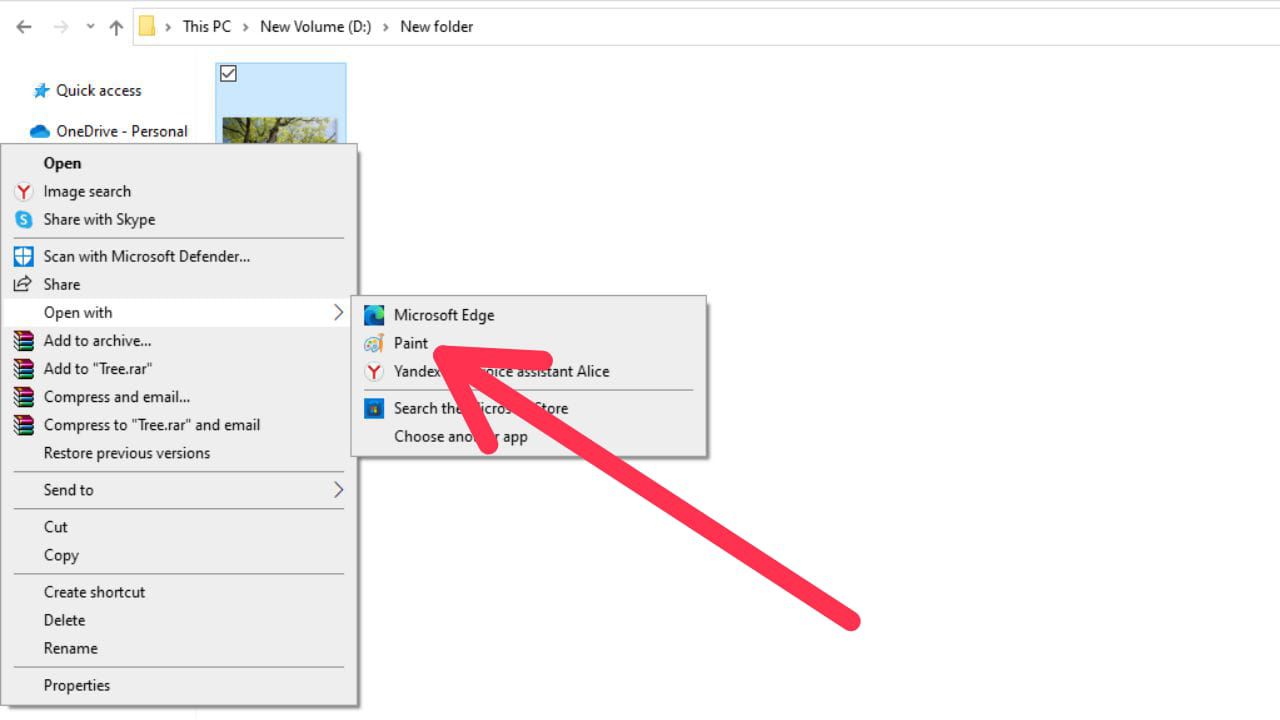1280x720 pixels.
Task: Click WinRAR icon beside Add to "Tree.rar"
Action: click(x=24, y=368)
